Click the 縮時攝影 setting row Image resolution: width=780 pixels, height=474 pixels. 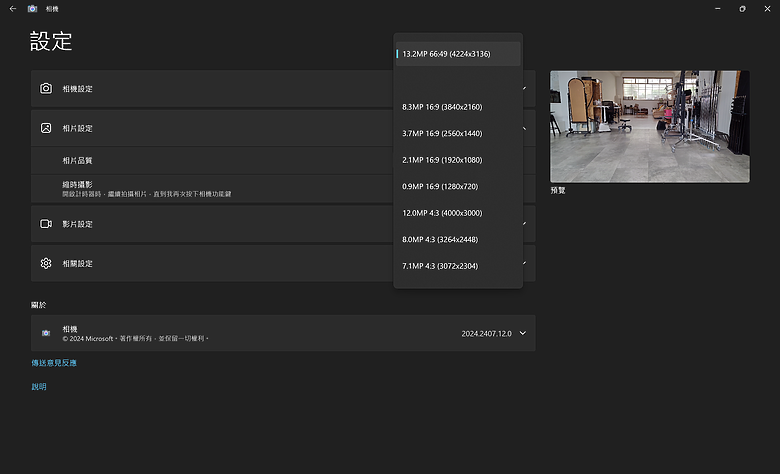point(212,189)
